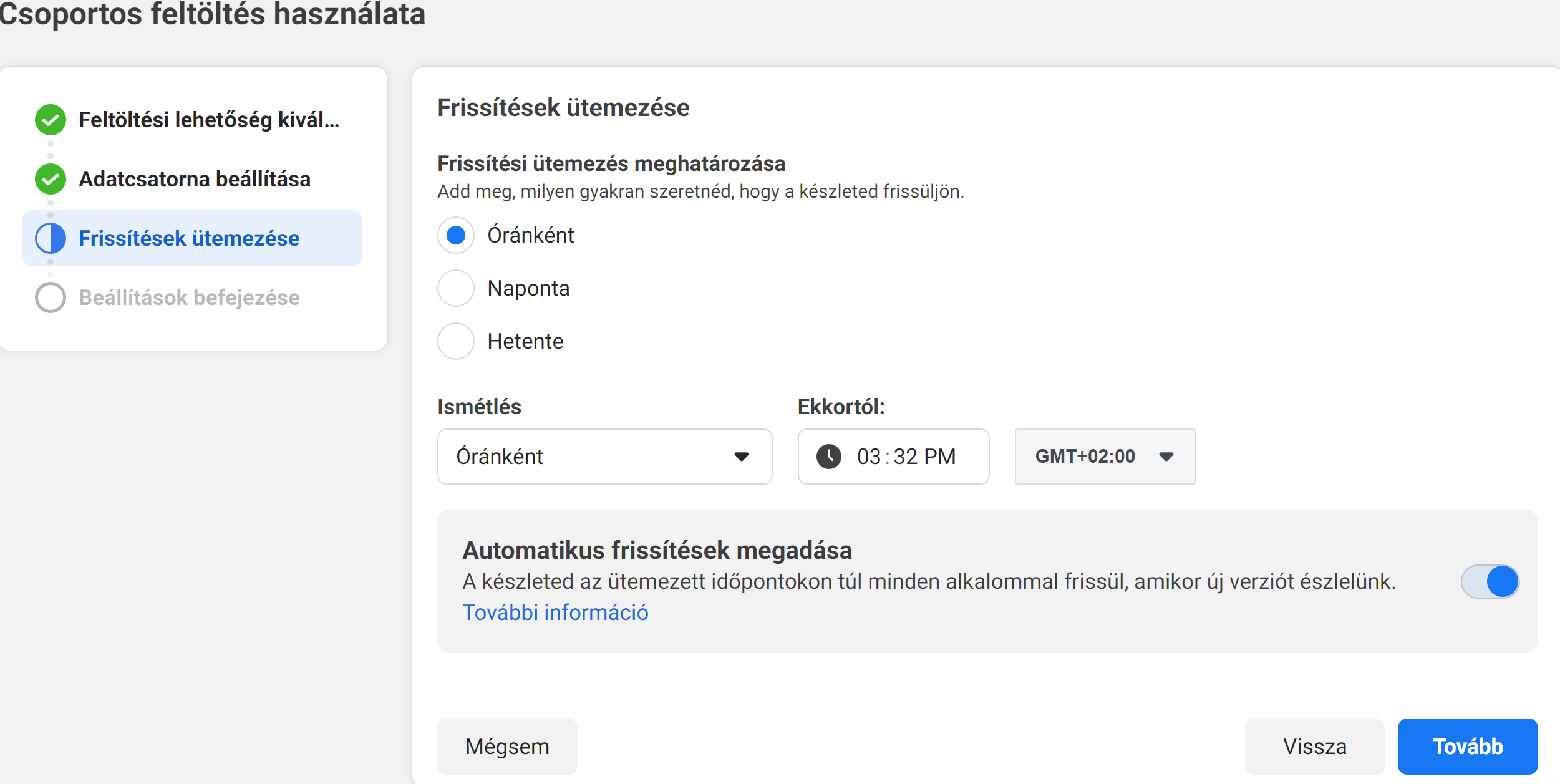
Task: Select the Óránként radio button
Action: [x=456, y=235]
